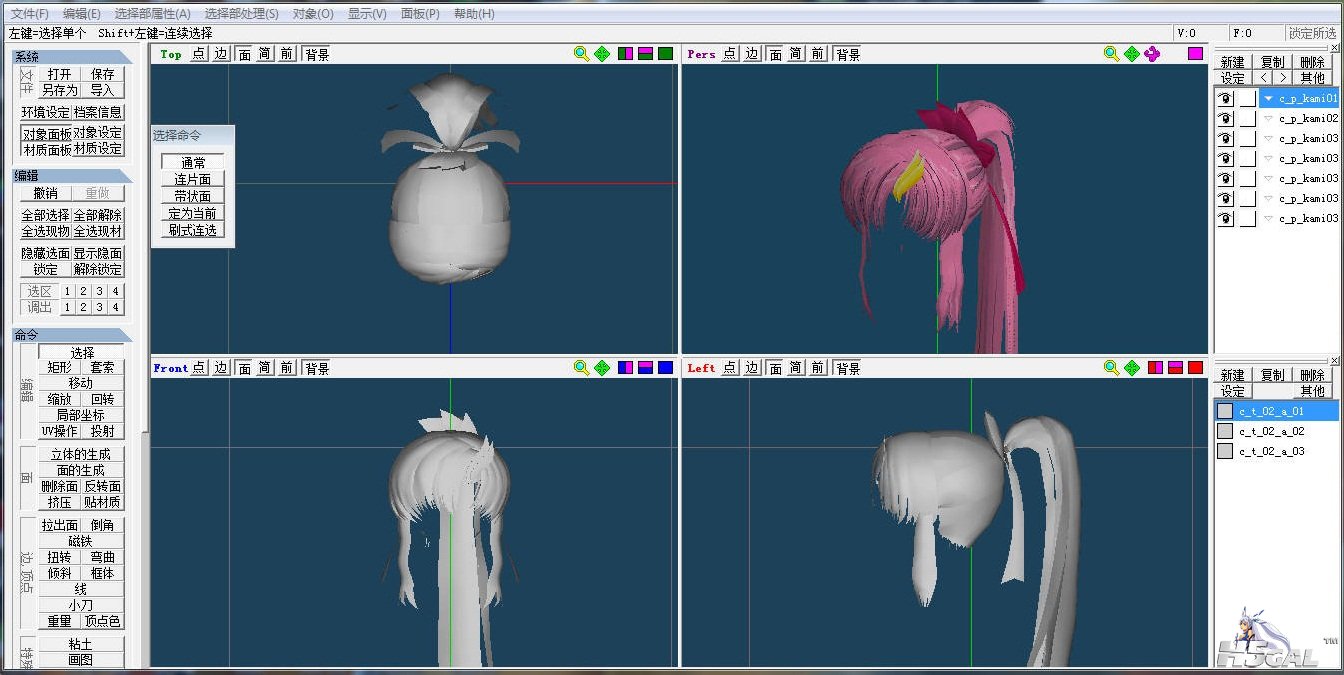Click the 保存 button in the system panel
1344x675 pixels.
point(102,74)
